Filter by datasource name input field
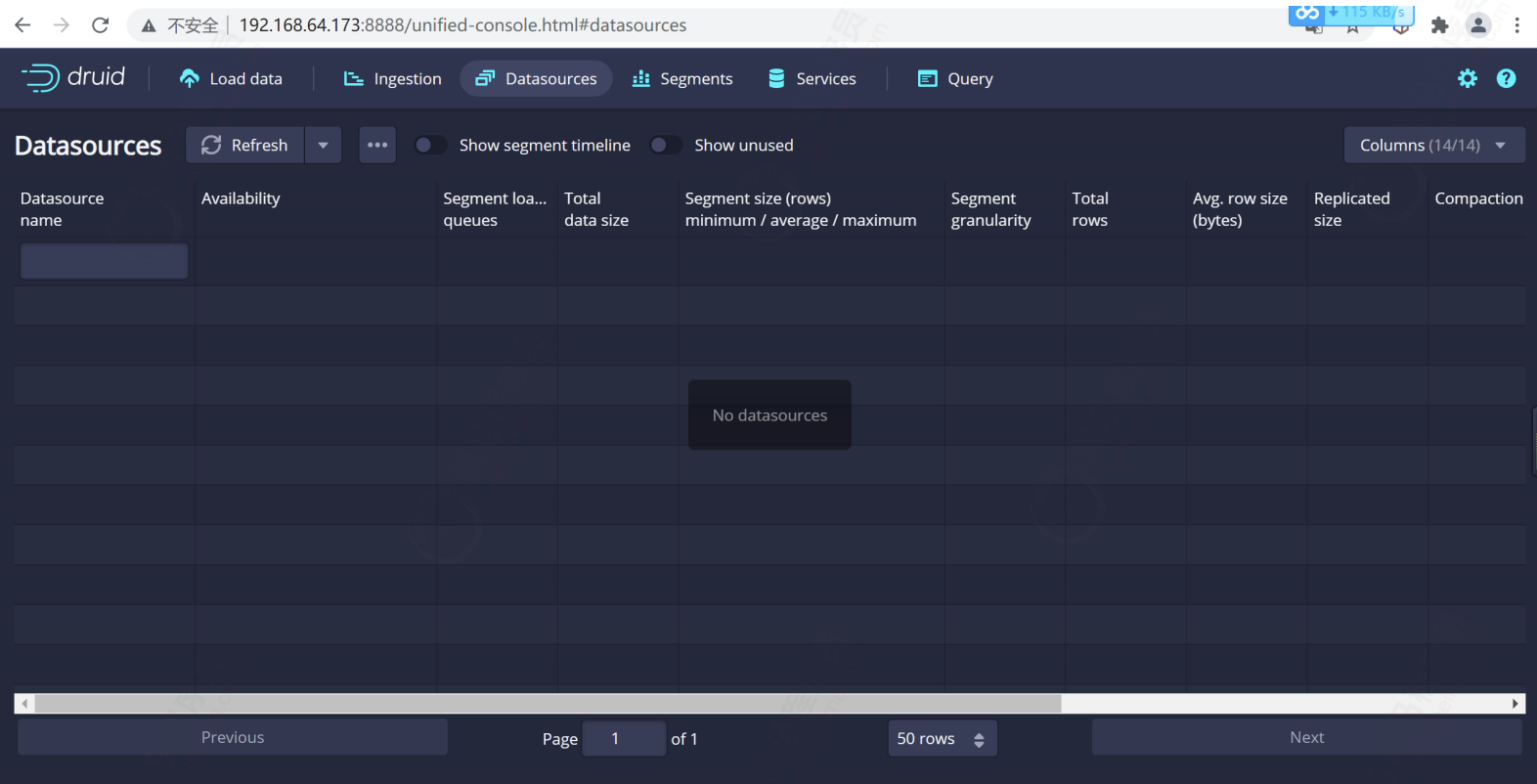 105,261
